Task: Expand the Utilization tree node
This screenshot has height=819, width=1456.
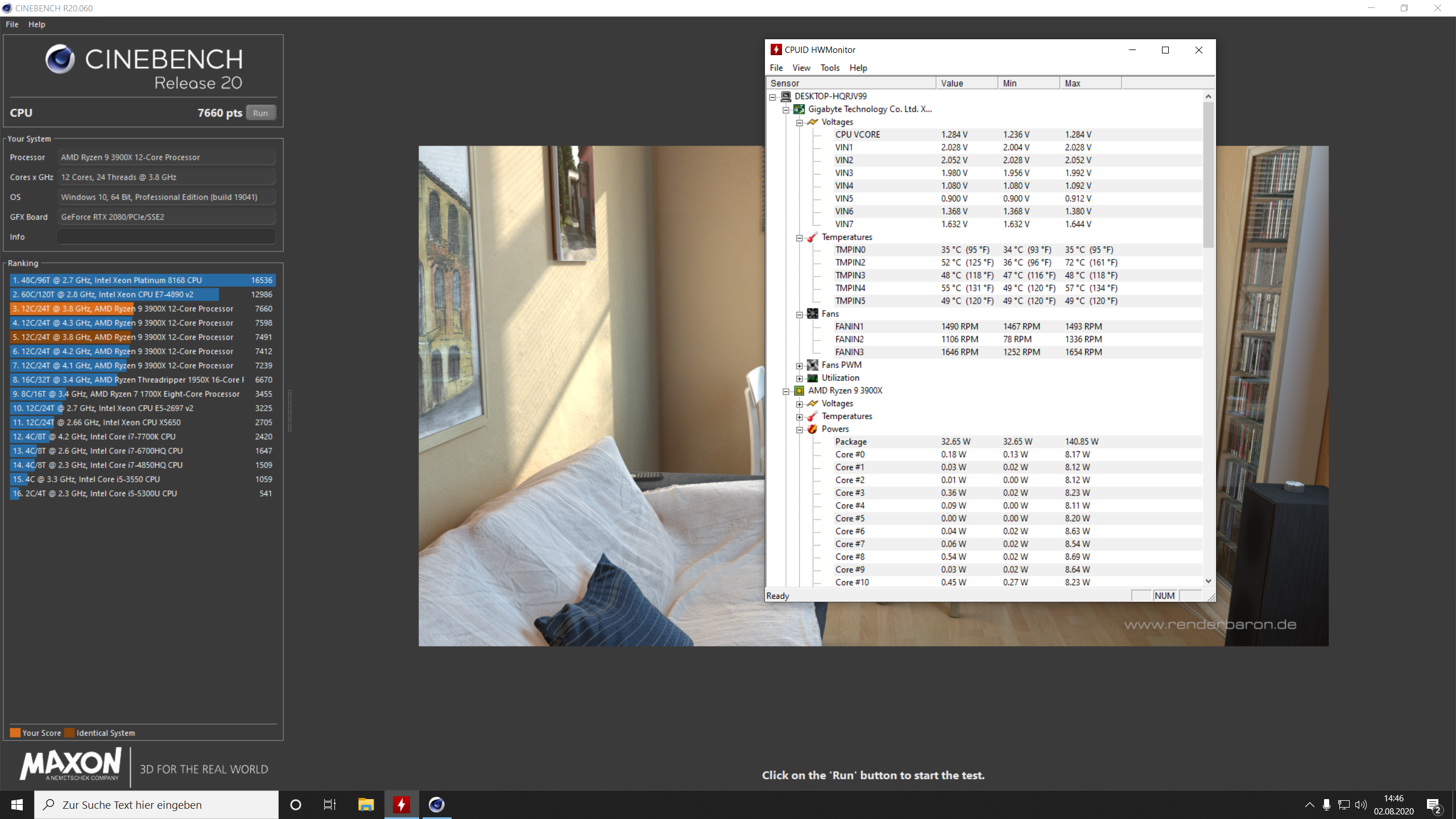Action: click(799, 379)
